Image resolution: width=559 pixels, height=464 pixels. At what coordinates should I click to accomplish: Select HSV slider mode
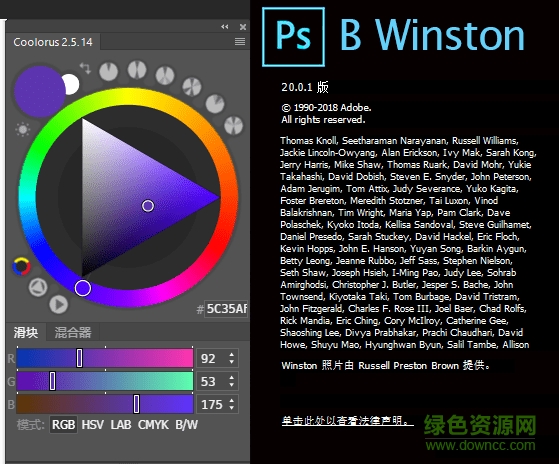click(93, 425)
